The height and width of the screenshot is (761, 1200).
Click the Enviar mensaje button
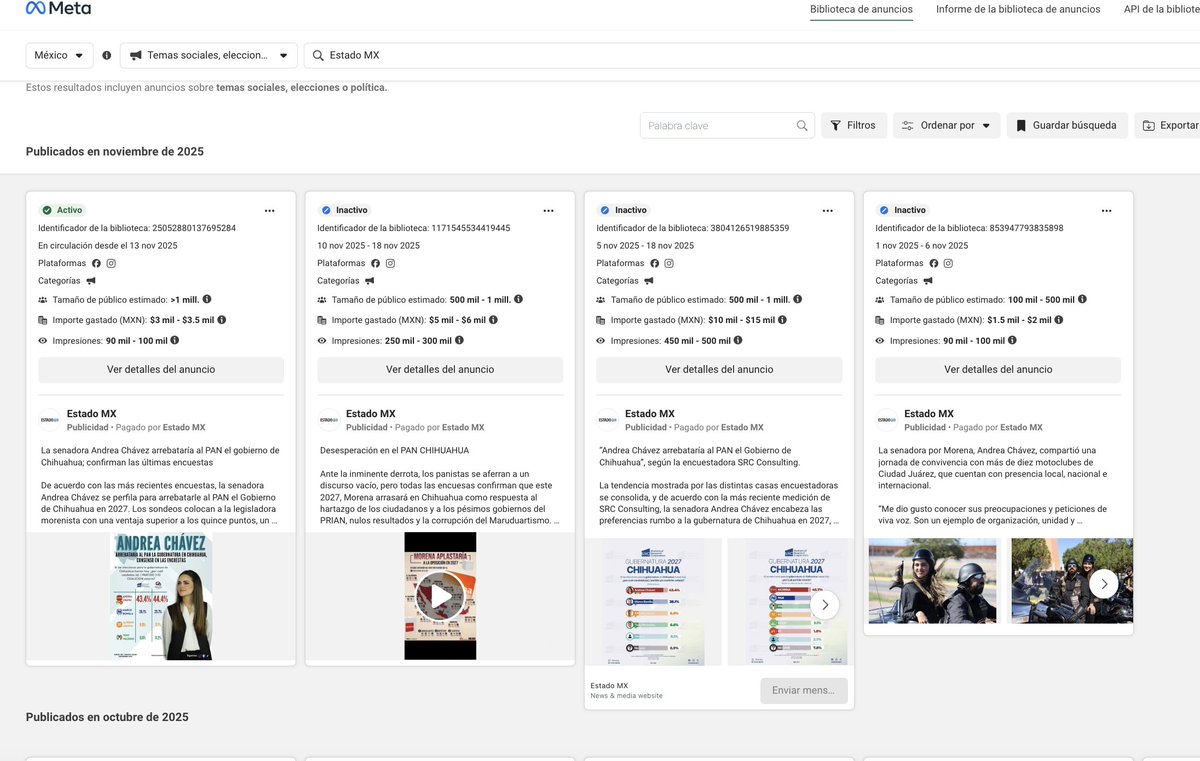coord(804,690)
